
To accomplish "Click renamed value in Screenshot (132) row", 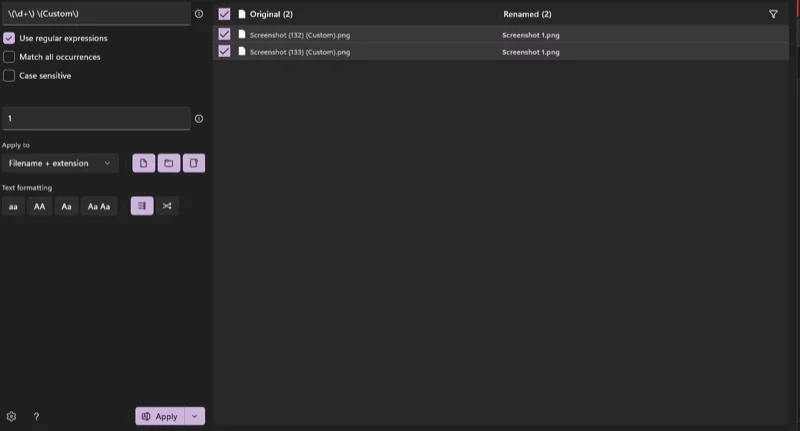I will tap(531, 35).
